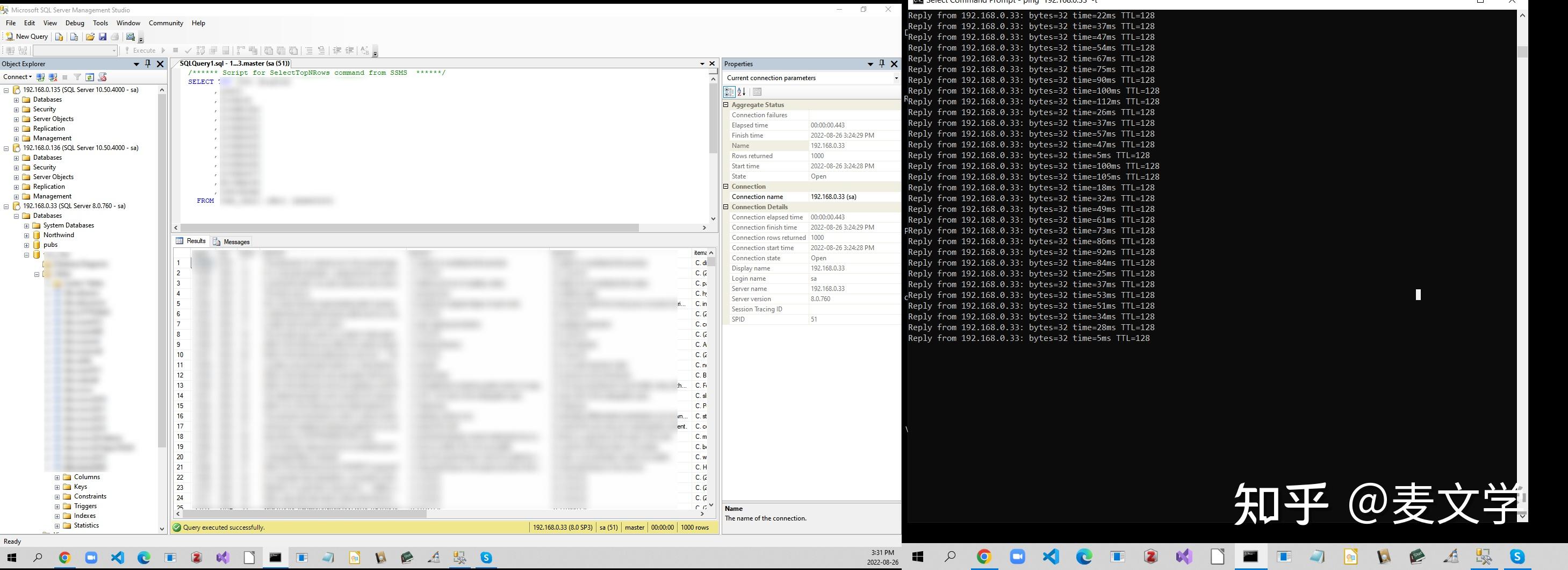The image size is (1568, 570).
Task: Unpin the Properties panel
Action: [x=881, y=64]
